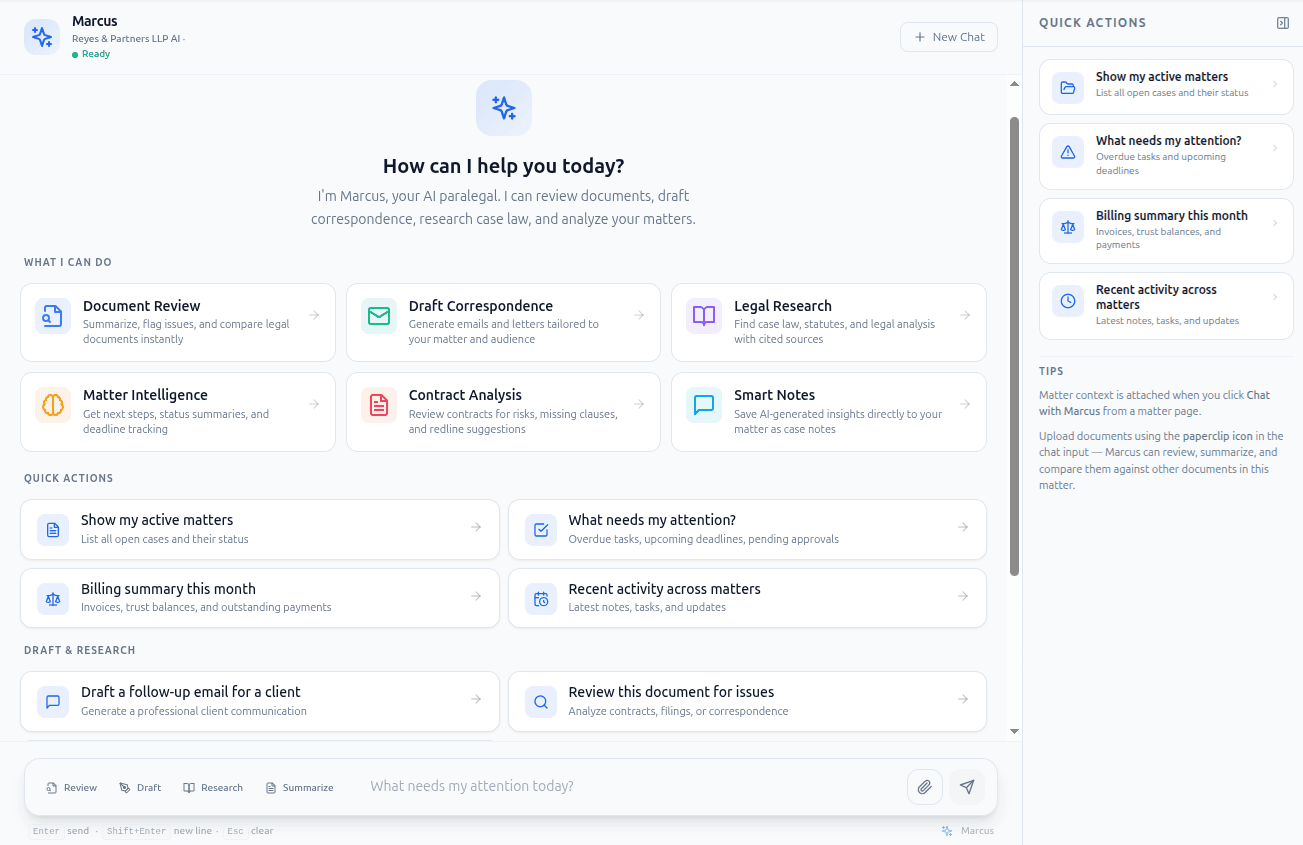Image resolution: width=1303 pixels, height=845 pixels.
Task: Expand chevron on sidebar 'Billing summary this month'
Action: click(x=1275, y=223)
